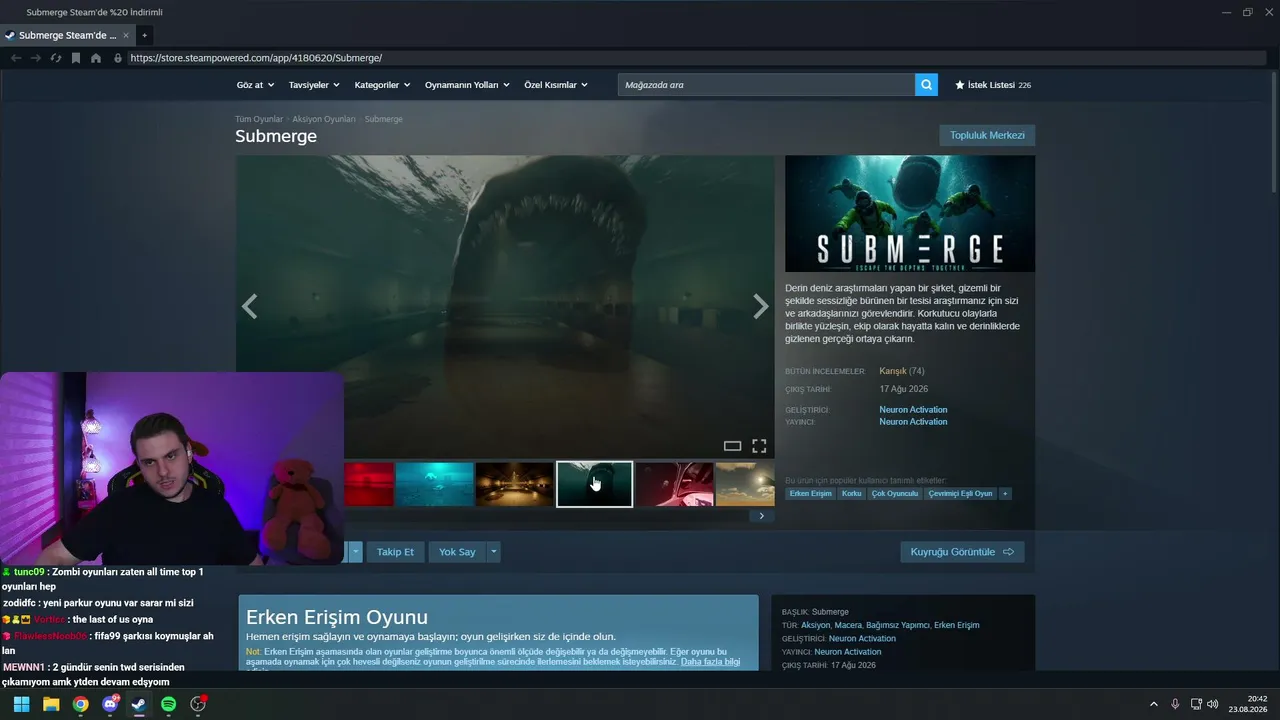This screenshot has height=720, width=1280.
Task: Open the Korku tag
Action: 852,493
